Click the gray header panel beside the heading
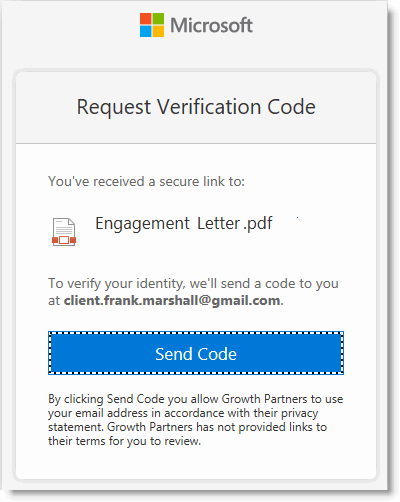The image size is (400, 502). [347, 108]
